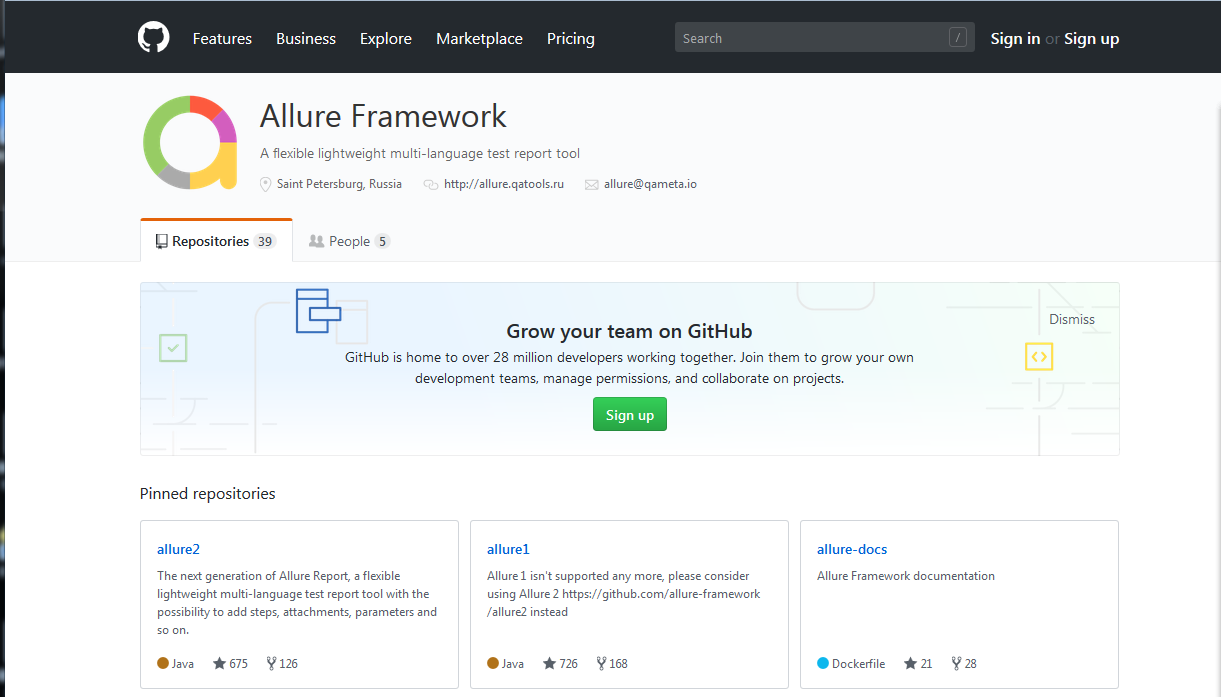Click the fork icon for allure-docs
The width and height of the screenshot is (1221, 697).
tap(956, 663)
